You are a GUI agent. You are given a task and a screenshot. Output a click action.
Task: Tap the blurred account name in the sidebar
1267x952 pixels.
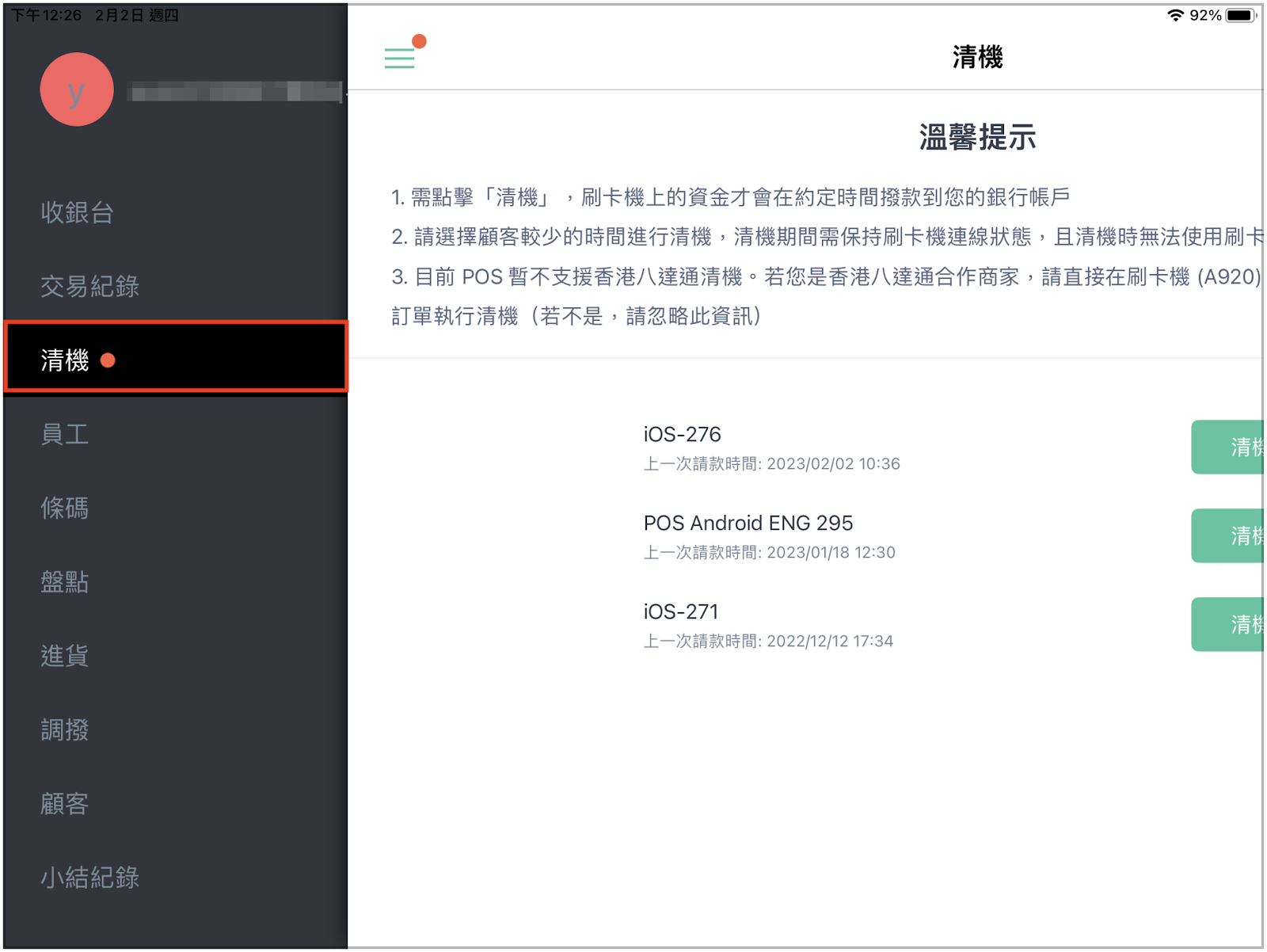coord(236,92)
